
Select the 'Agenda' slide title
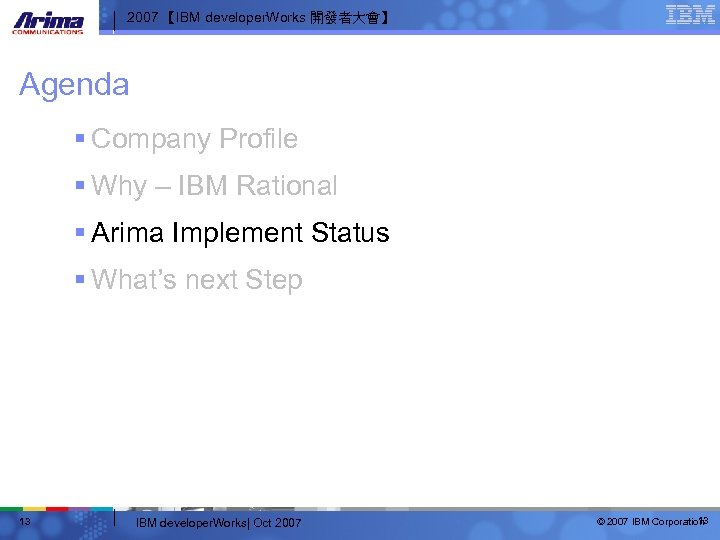74,85
